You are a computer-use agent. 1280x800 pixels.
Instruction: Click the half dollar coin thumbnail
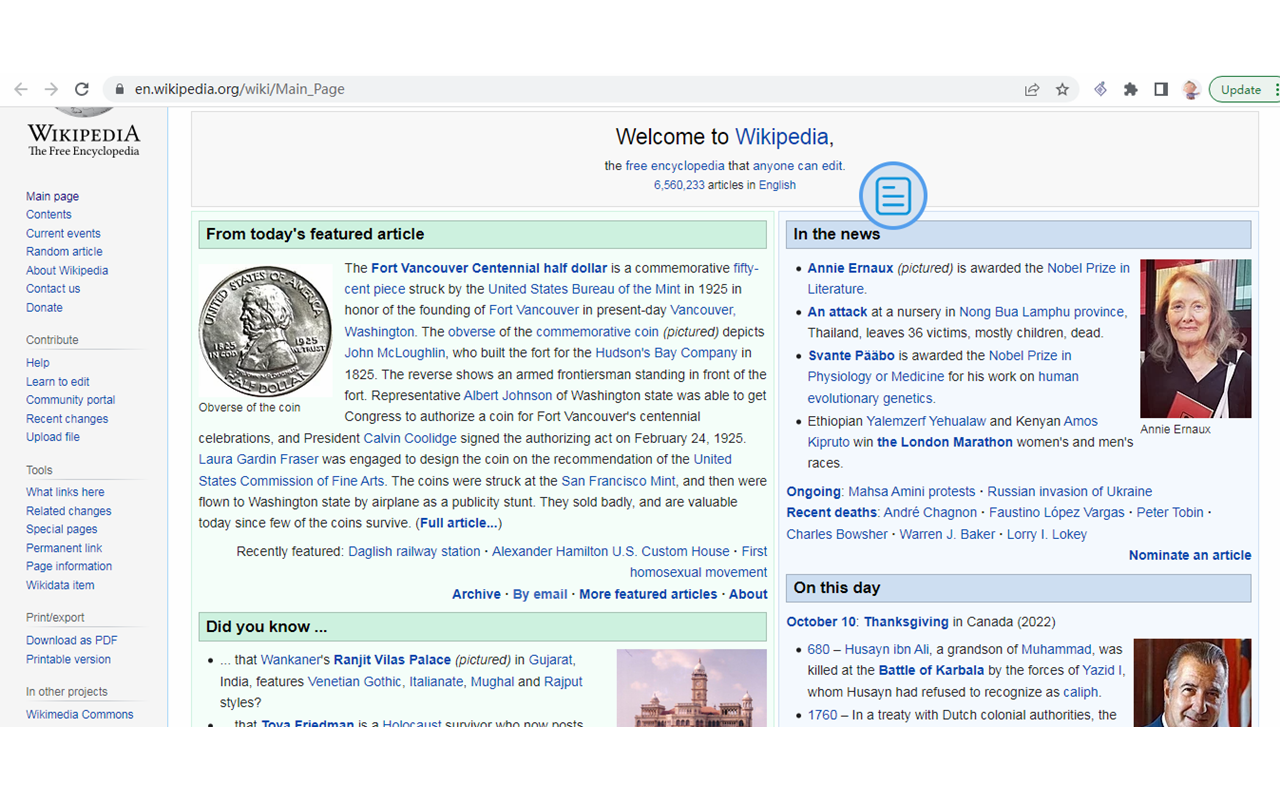(266, 331)
